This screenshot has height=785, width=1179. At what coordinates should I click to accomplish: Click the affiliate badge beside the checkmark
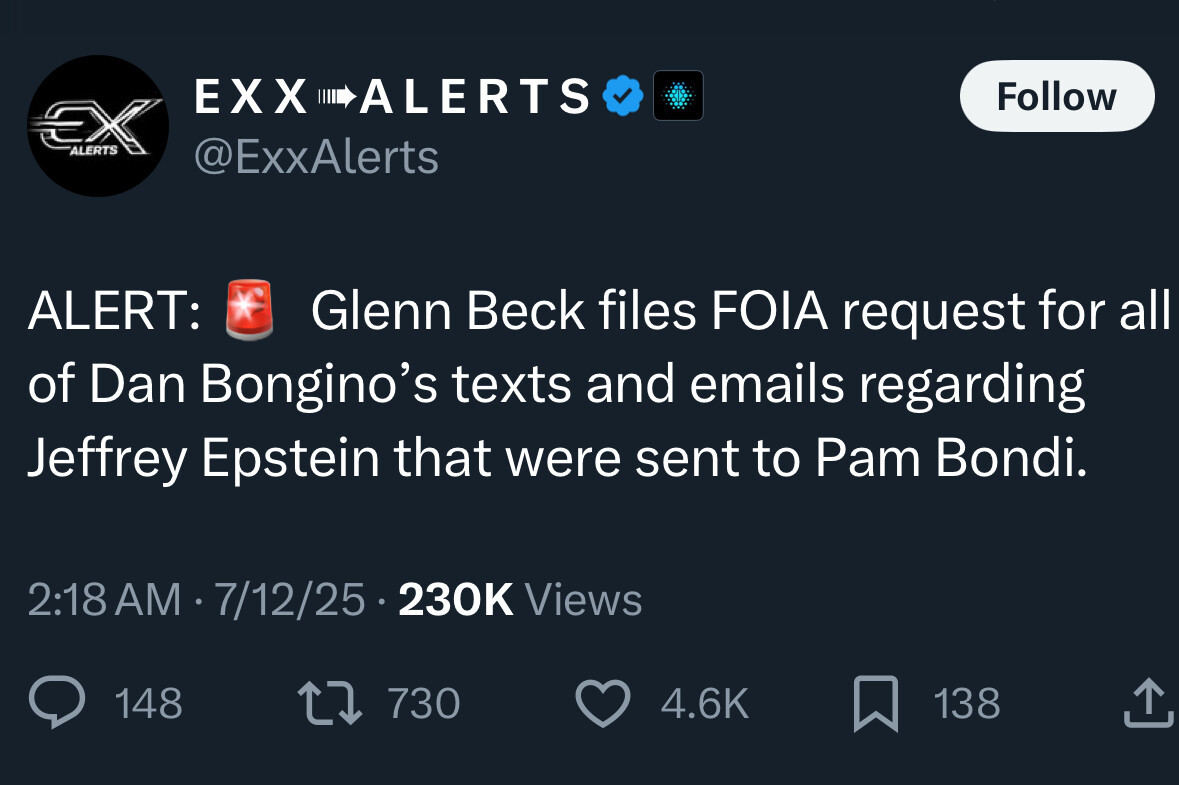[678, 97]
